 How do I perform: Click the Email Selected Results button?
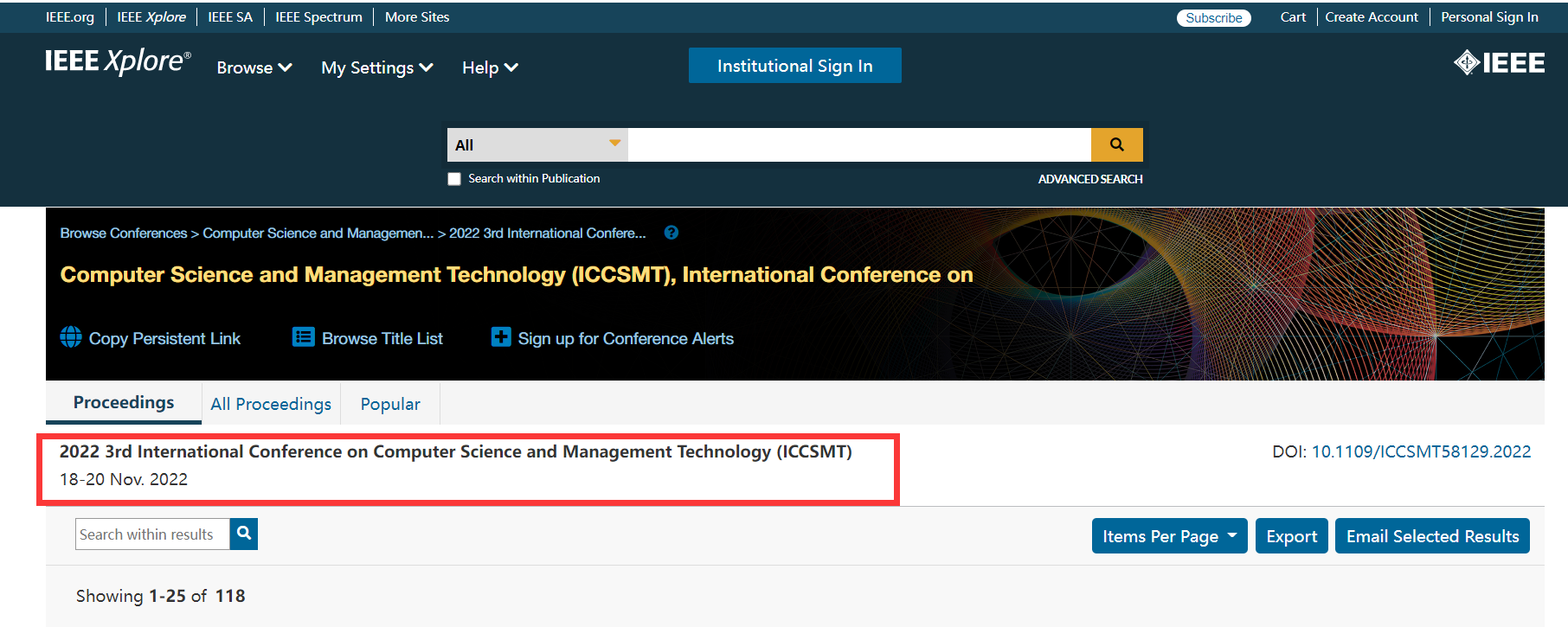1432,536
